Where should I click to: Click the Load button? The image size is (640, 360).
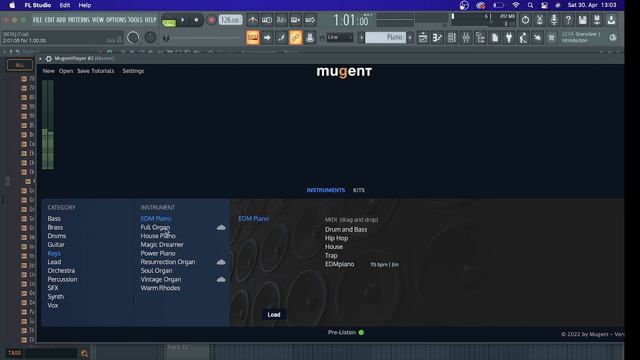274,315
